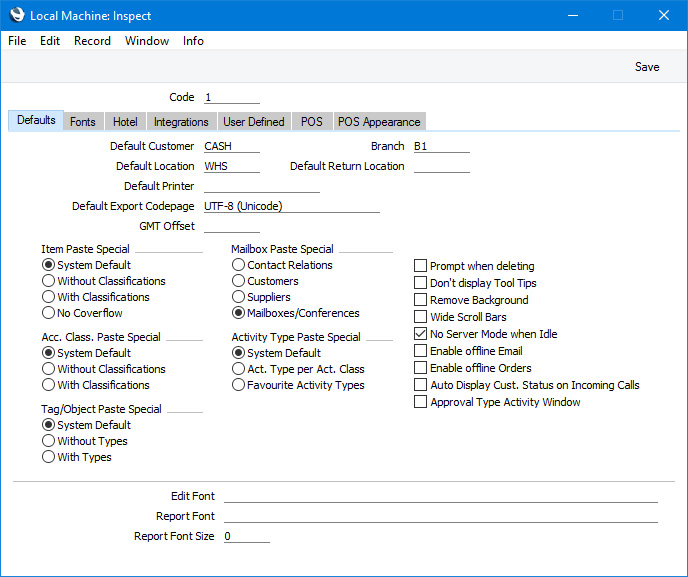Viewport: 688px width, 577px height.
Task: Check Wide Scroll Bars option
Action: [x=420, y=317]
